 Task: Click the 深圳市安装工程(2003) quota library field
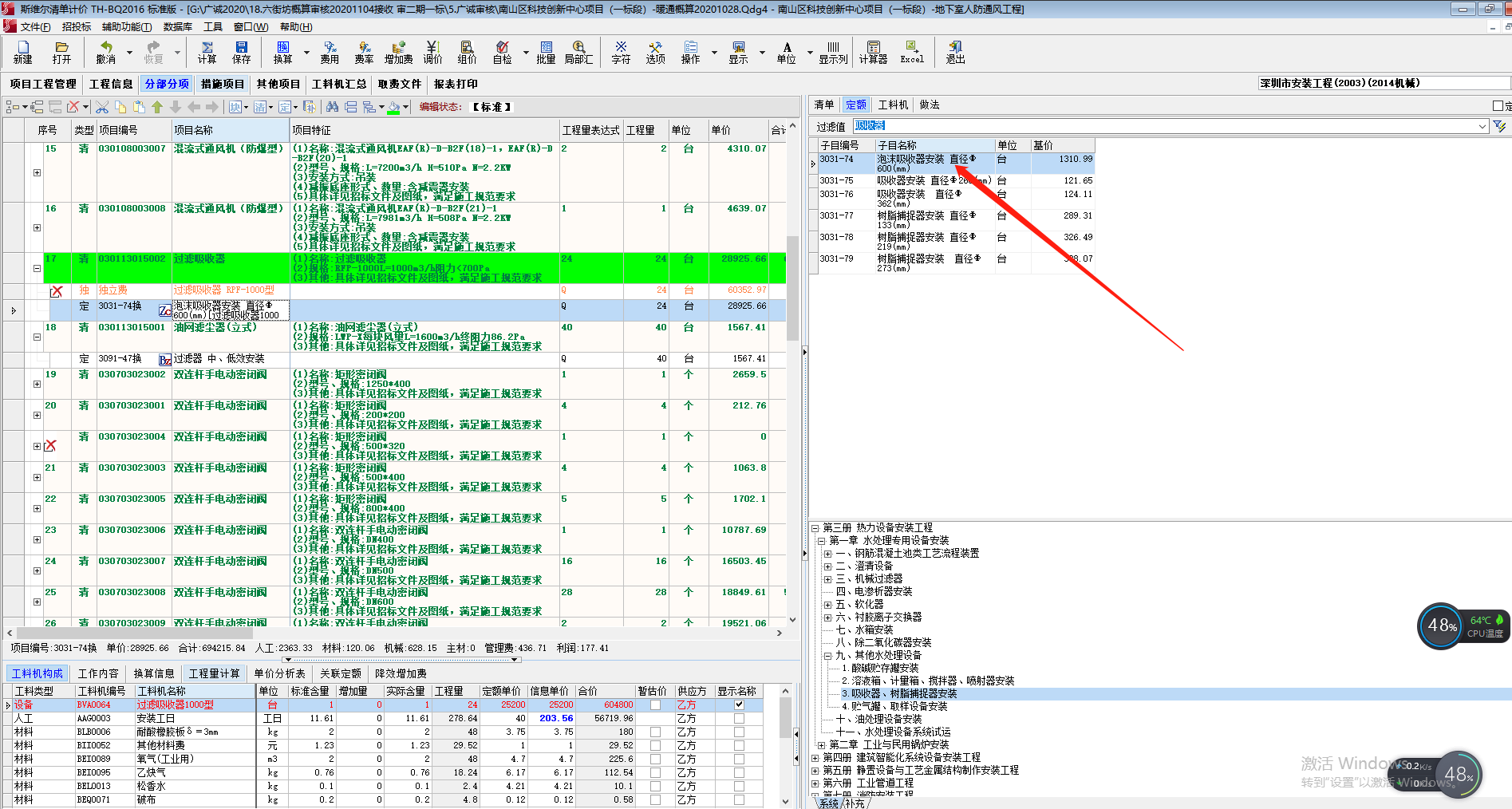(x=1384, y=83)
